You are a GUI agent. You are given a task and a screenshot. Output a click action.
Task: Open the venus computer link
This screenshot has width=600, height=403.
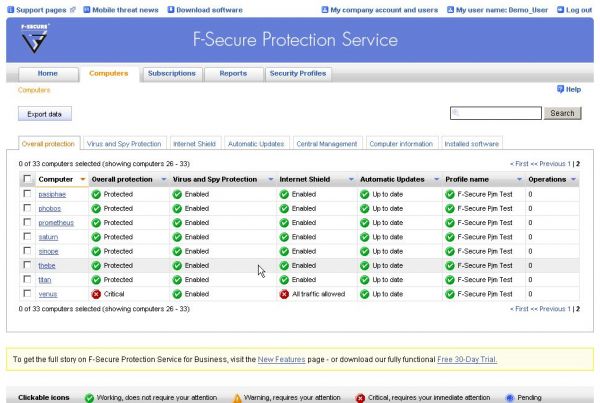click(x=48, y=294)
